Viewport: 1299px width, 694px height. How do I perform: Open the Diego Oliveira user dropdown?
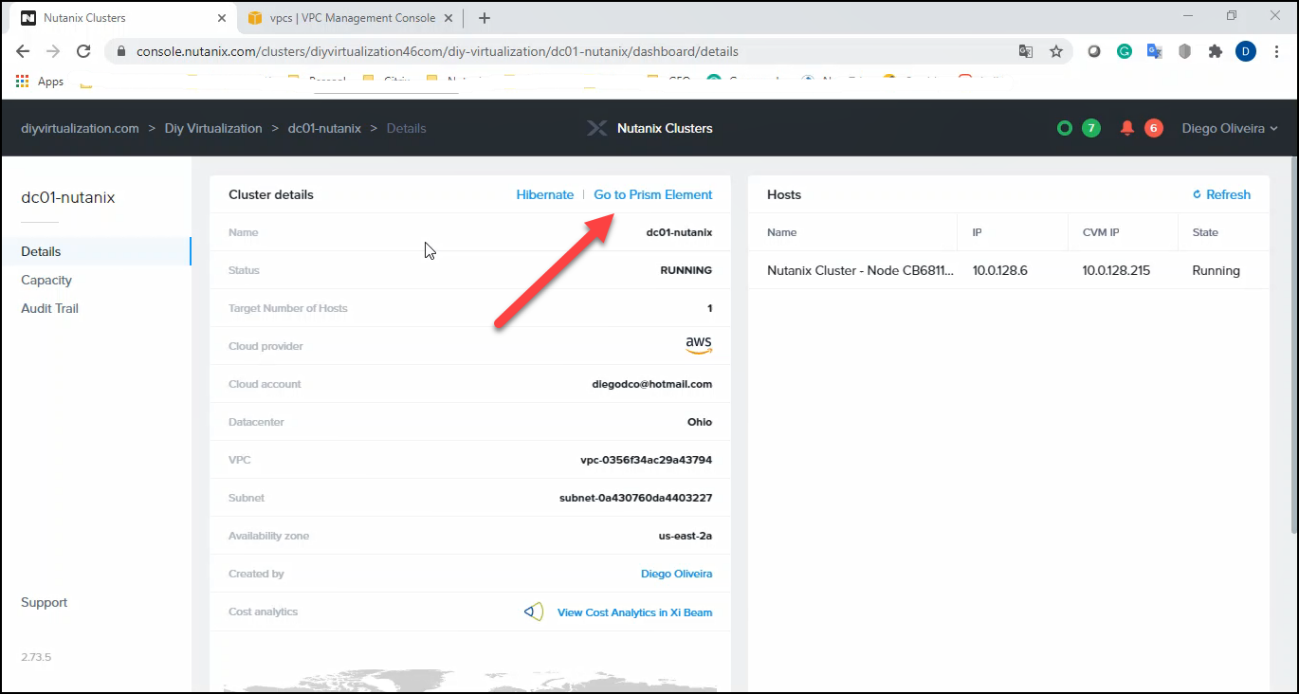click(x=1229, y=128)
